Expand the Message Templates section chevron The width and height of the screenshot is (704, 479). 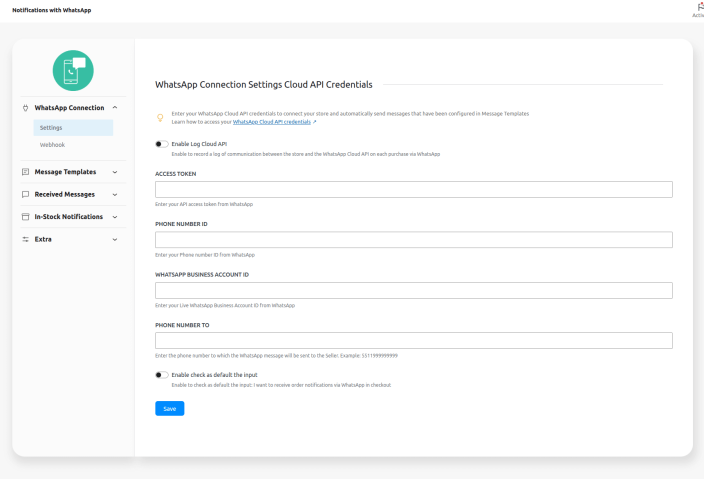click(x=115, y=172)
